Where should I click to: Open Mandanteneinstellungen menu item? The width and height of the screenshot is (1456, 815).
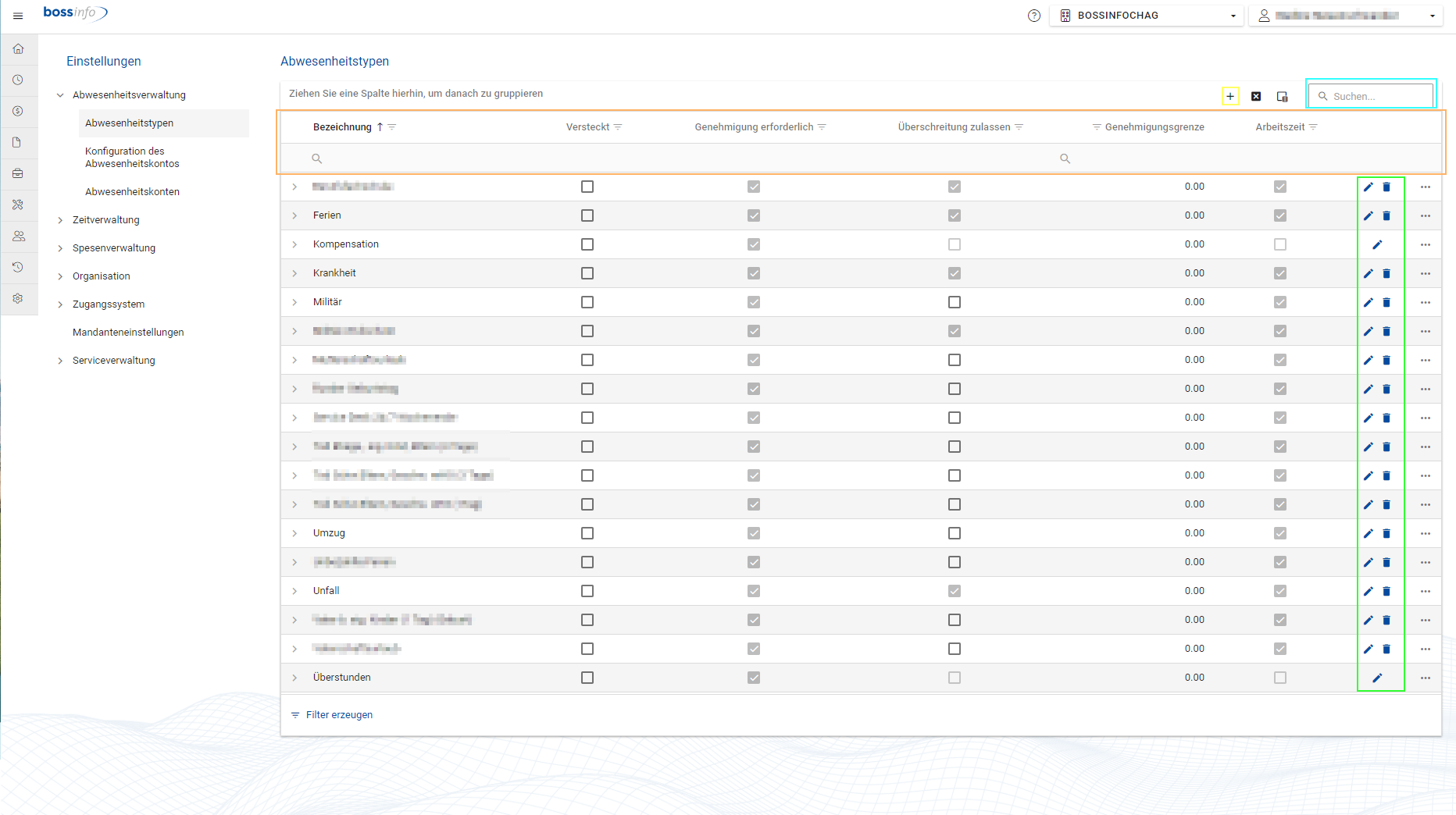coord(128,333)
